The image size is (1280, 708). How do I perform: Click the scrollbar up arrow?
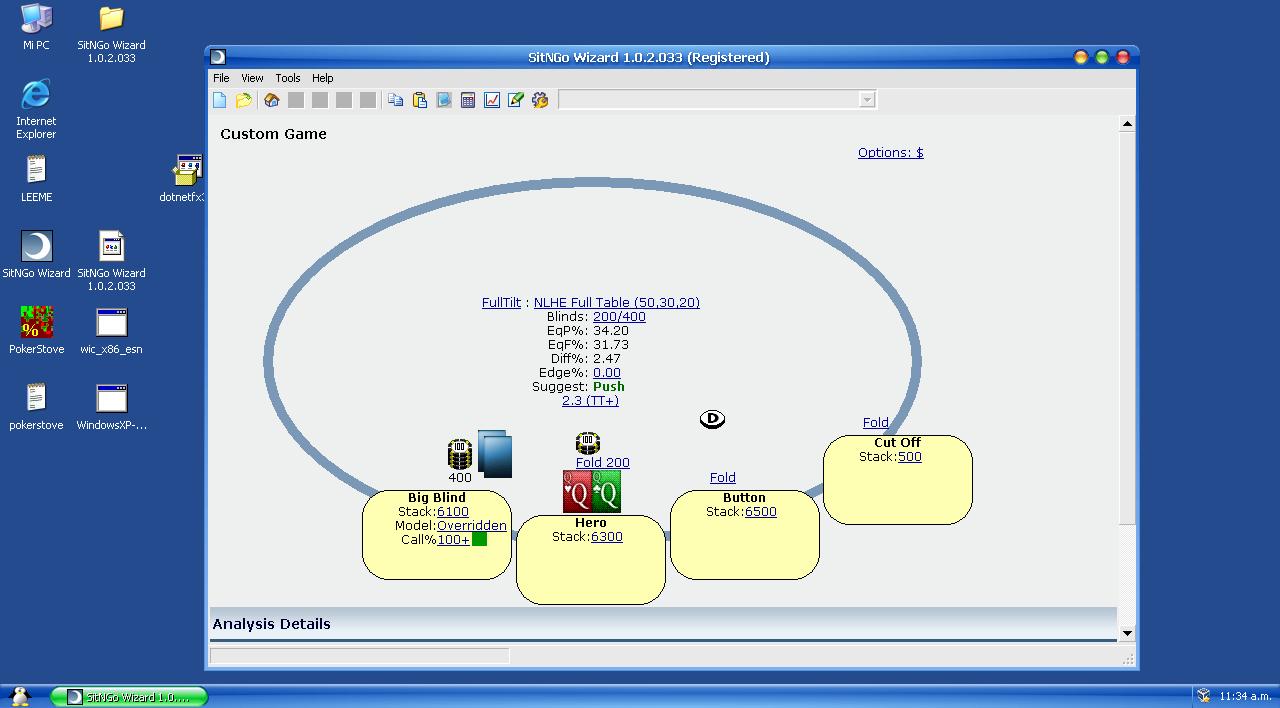(x=1127, y=124)
